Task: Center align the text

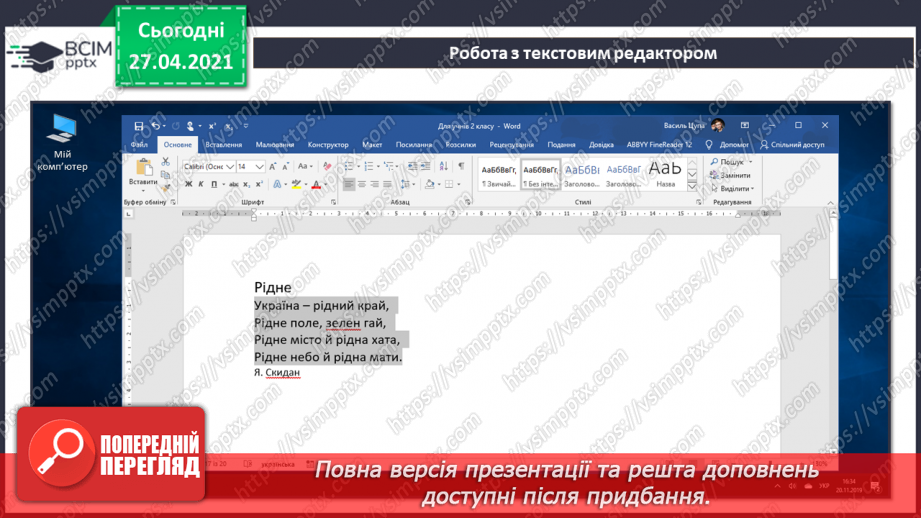Action: click(362, 184)
